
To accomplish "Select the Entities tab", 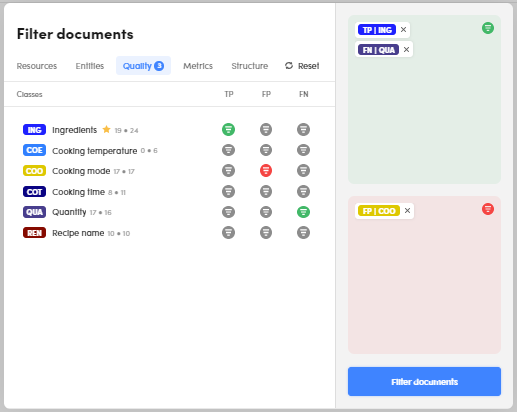I will [x=90, y=66].
